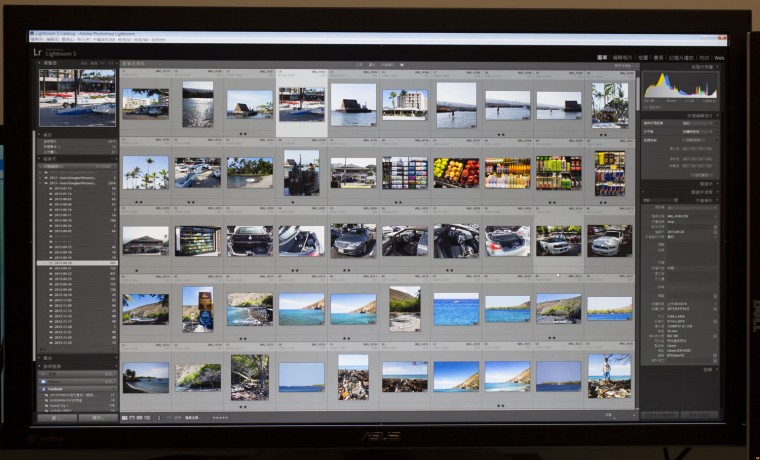Click Auto Tone button in Quick Develop
Image resolution: width=760 pixels, height=460 pixels.
click(x=694, y=140)
